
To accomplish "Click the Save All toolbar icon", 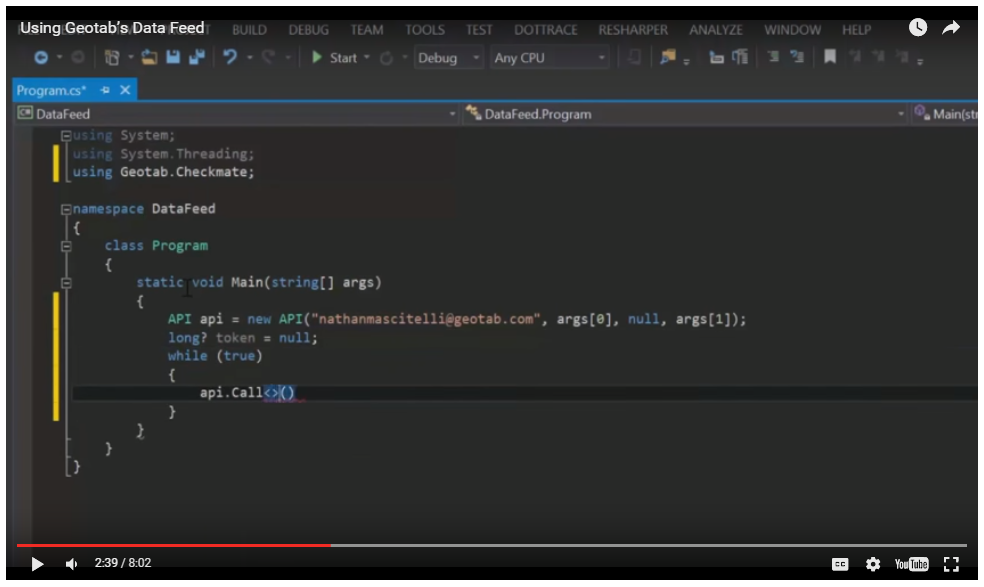I will coord(196,58).
